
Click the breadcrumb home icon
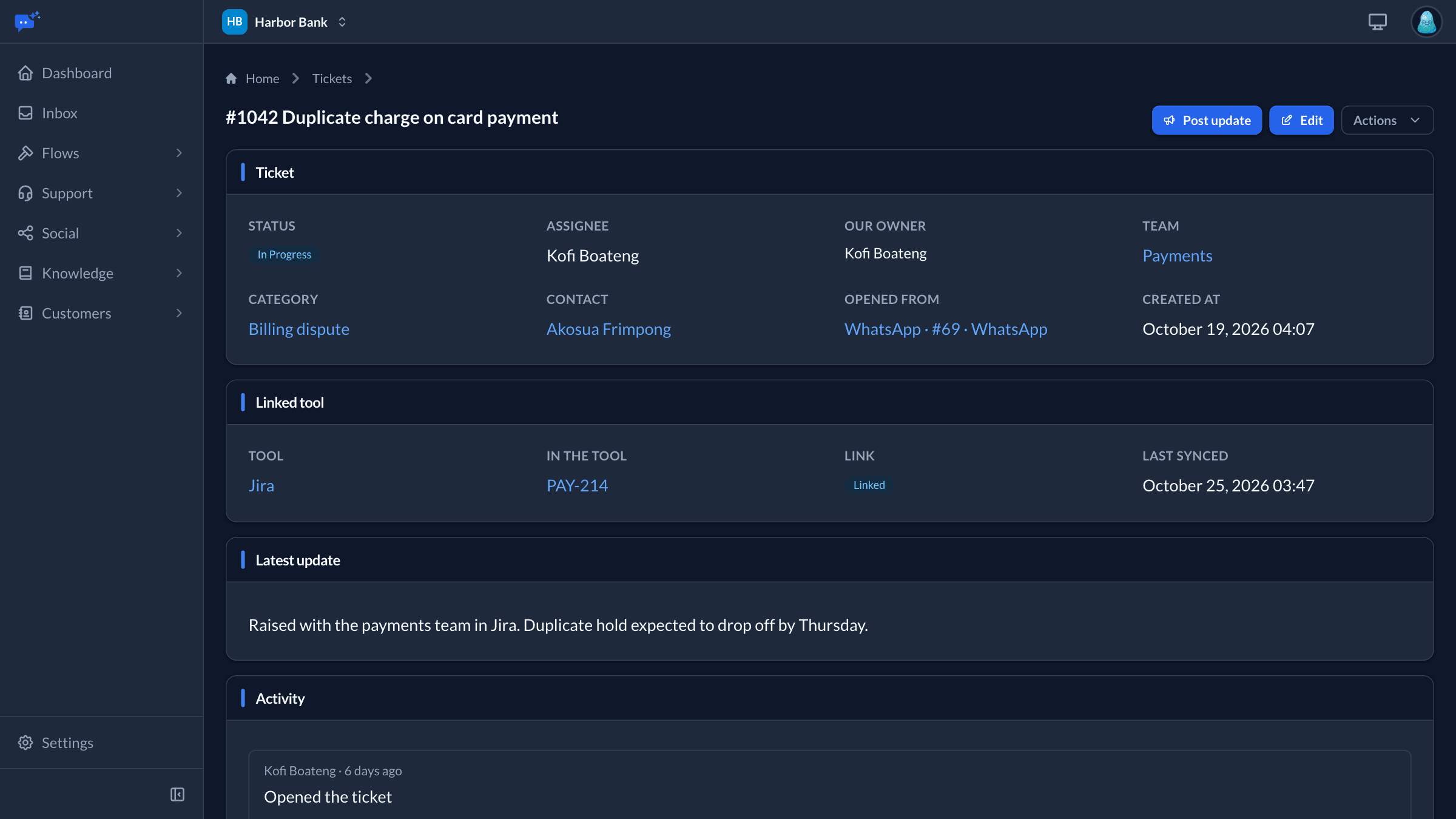[x=231, y=78]
